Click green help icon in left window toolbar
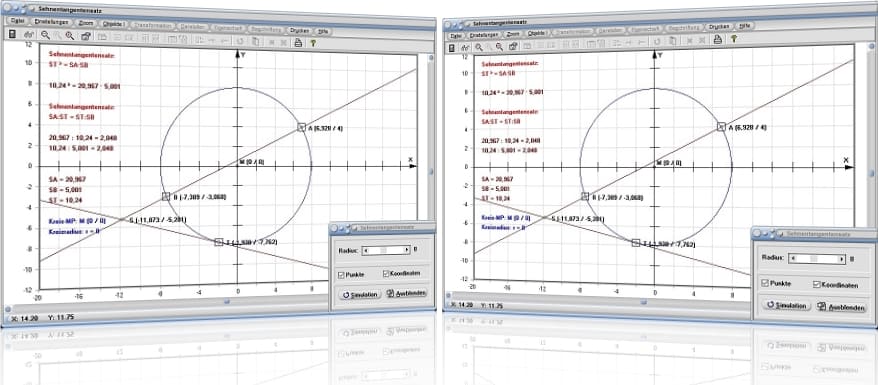The image size is (878, 385). tap(313, 43)
